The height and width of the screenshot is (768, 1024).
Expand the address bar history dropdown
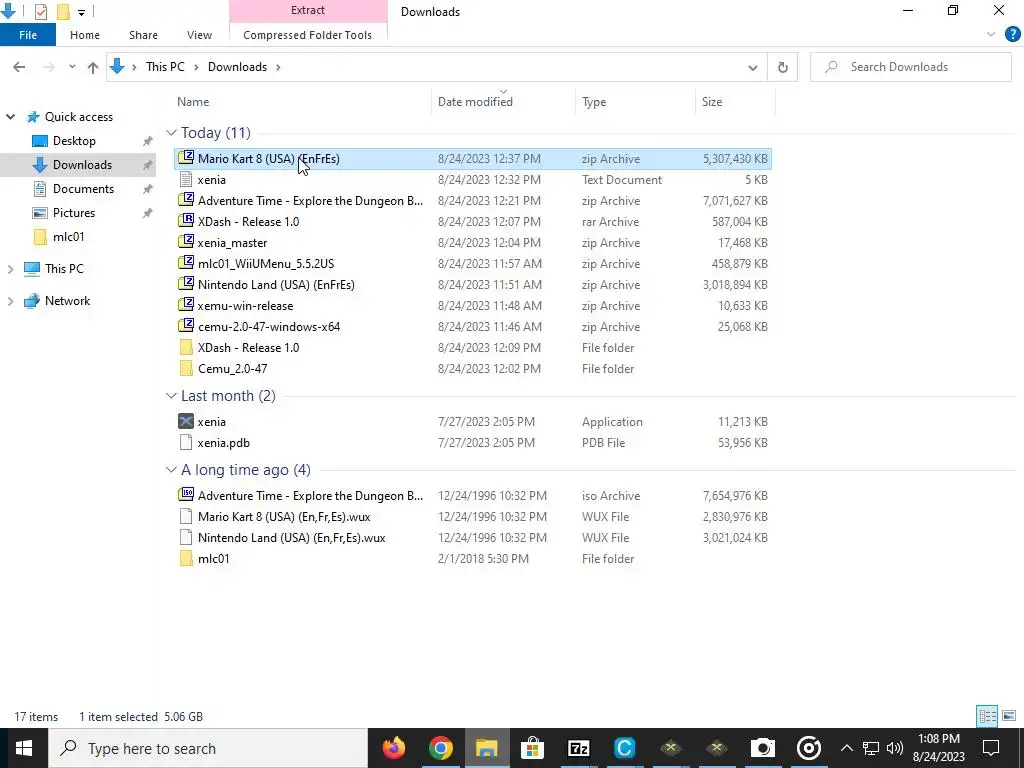tap(752, 67)
